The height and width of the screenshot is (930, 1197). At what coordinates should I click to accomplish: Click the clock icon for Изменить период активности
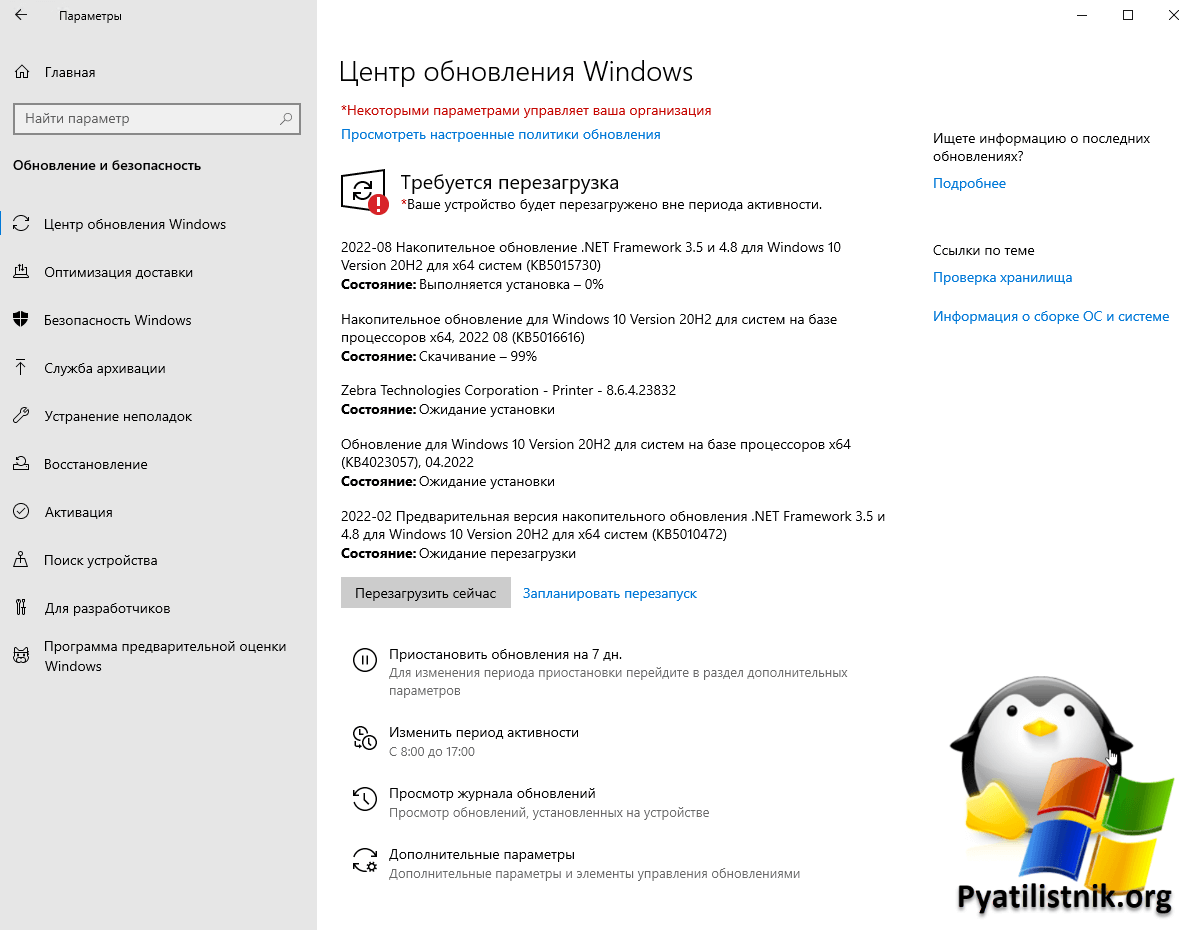coord(365,738)
